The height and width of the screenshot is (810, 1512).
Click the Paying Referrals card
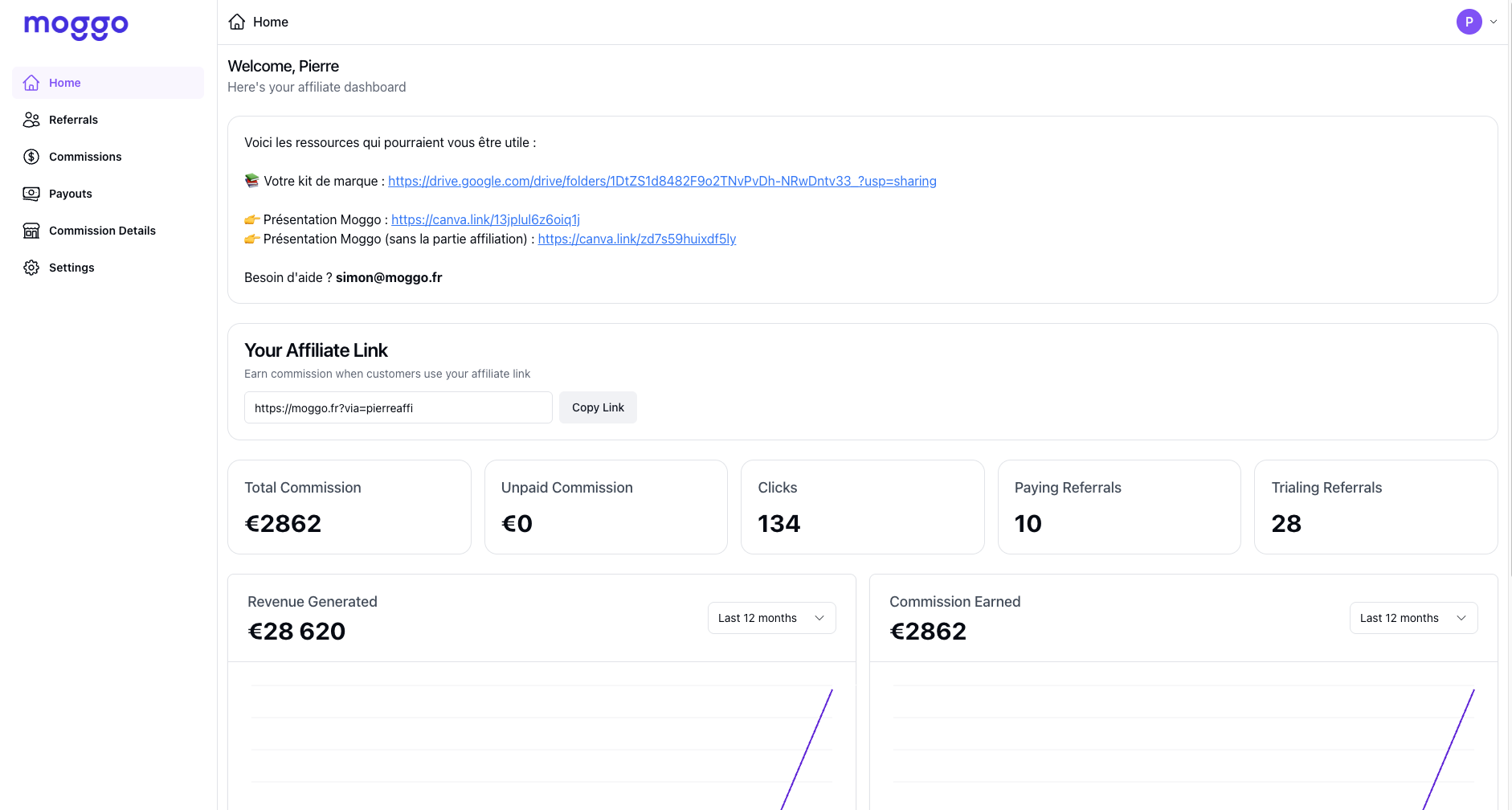pos(1119,507)
